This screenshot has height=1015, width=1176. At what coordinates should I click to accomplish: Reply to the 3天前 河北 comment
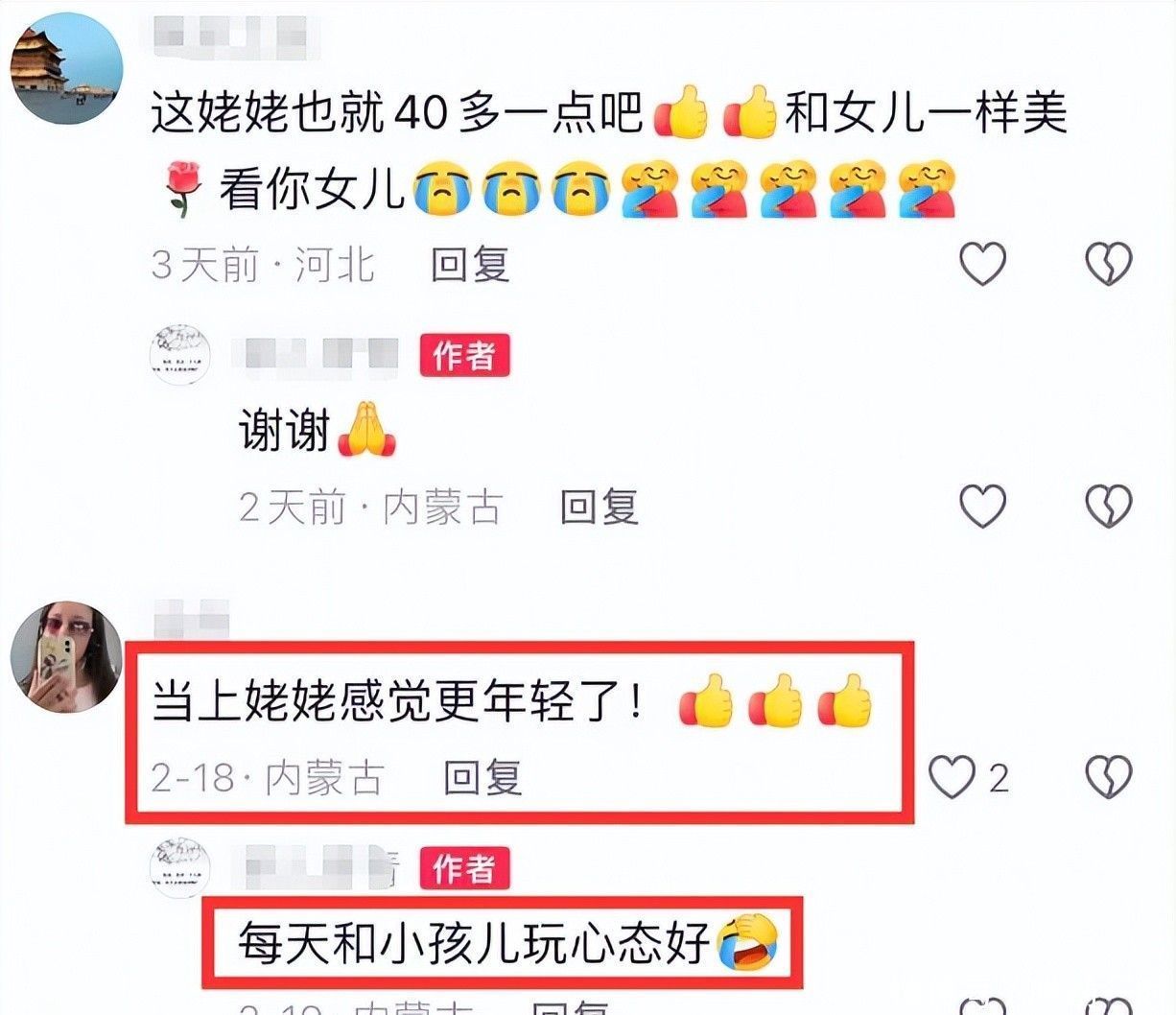point(469,264)
